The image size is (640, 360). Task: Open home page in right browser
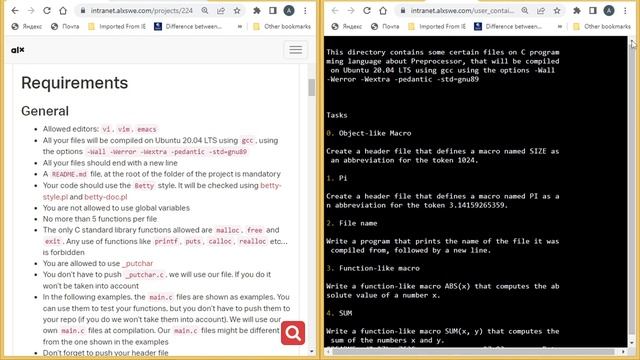coord(382,11)
